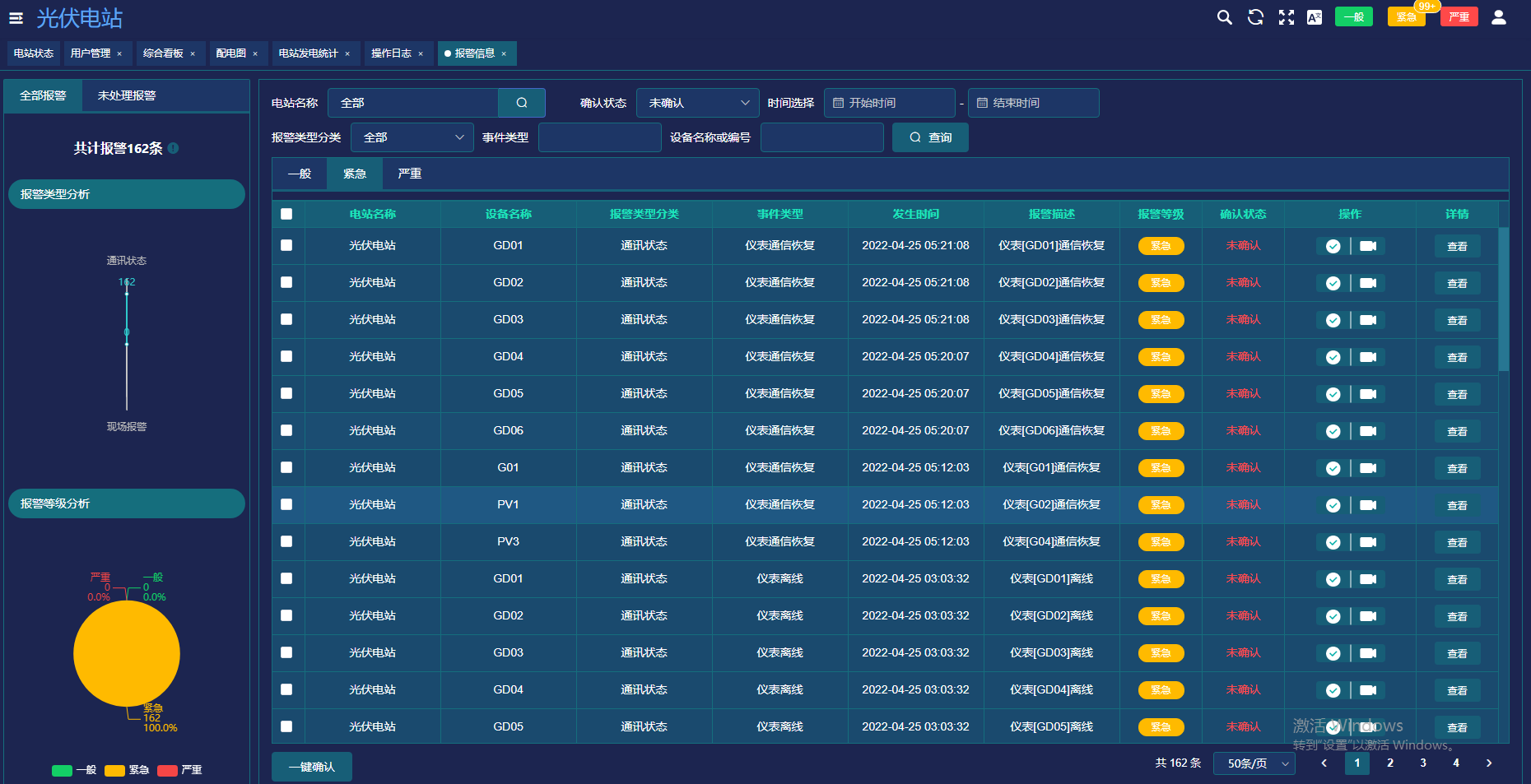The width and height of the screenshot is (1531, 784).
Task: Click the 一键确认 button
Action: coord(312,767)
